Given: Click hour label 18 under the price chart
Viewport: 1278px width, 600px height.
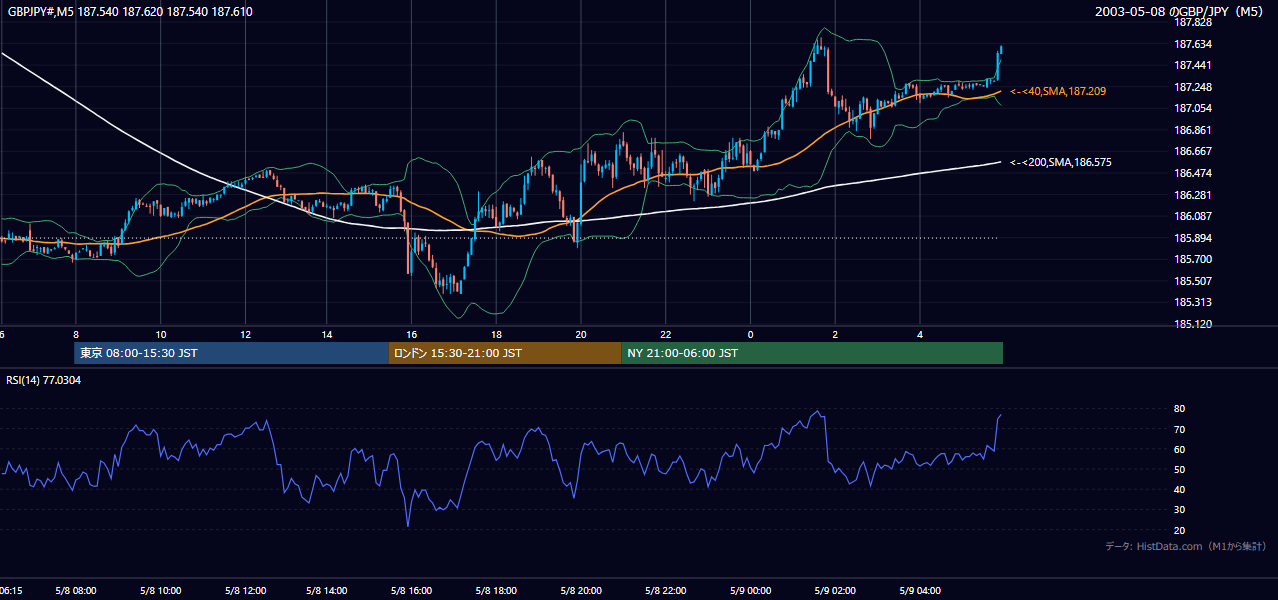Looking at the screenshot, I should point(496,333).
